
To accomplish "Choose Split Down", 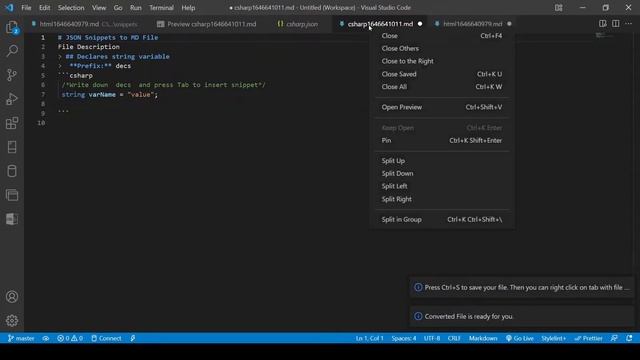I will pyautogui.click(x=442, y=173).
